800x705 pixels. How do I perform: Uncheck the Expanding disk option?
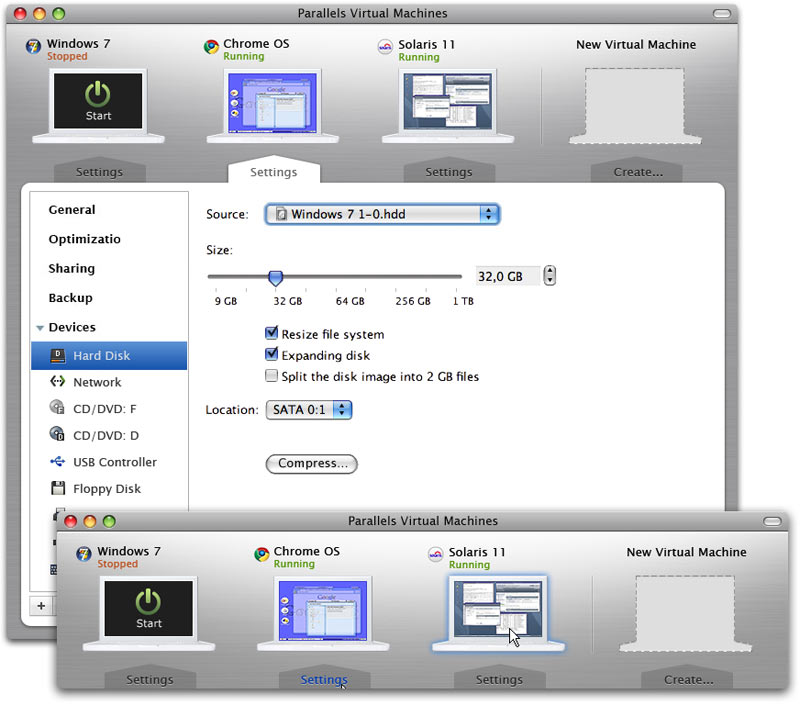point(271,355)
